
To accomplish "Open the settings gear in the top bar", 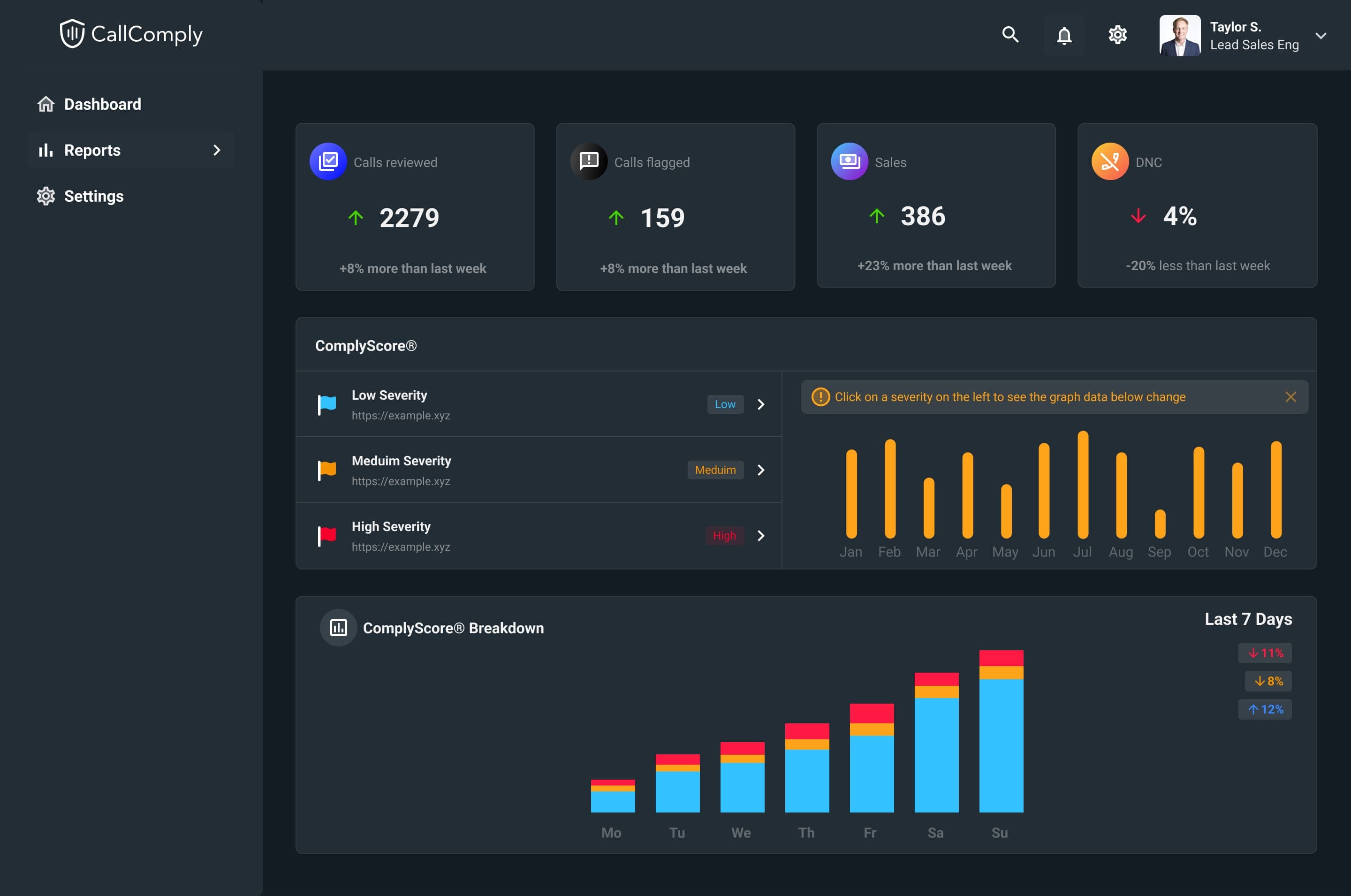I will (x=1118, y=35).
